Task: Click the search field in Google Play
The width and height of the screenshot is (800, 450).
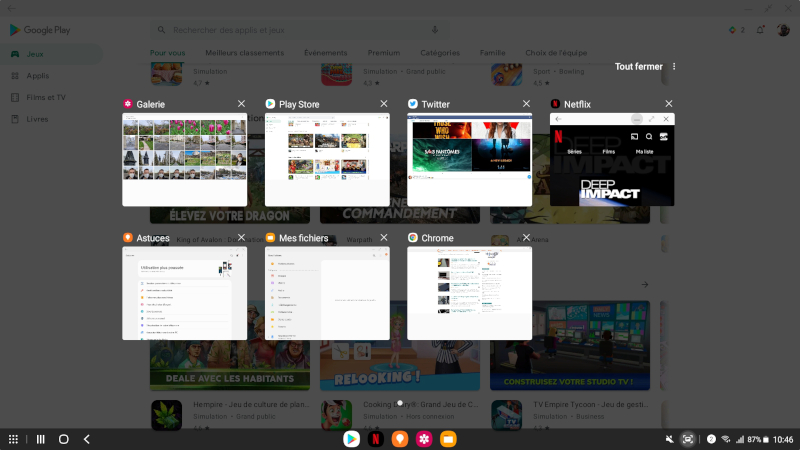Action: [302, 30]
